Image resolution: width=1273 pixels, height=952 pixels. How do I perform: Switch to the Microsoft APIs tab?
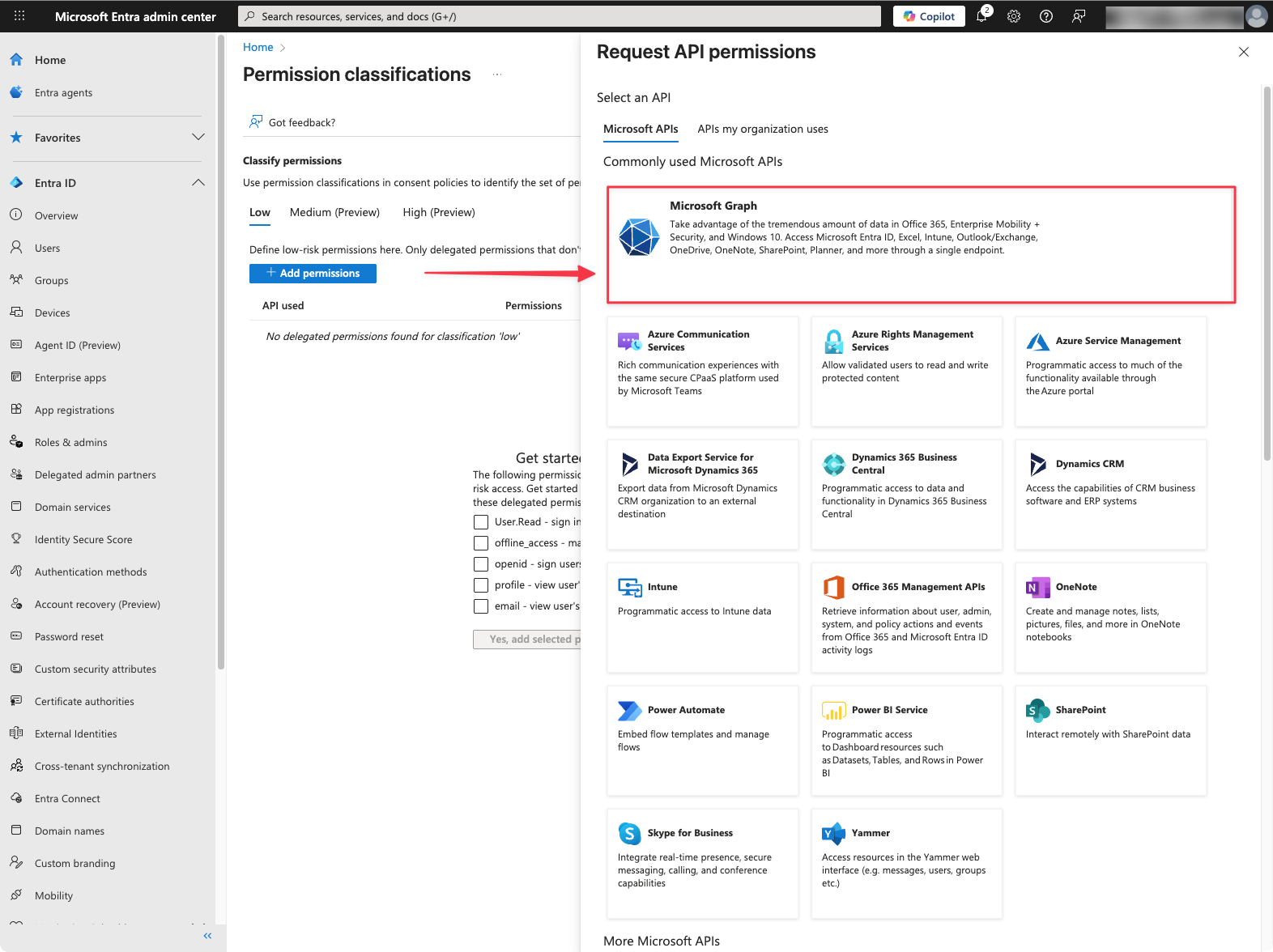click(641, 129)
